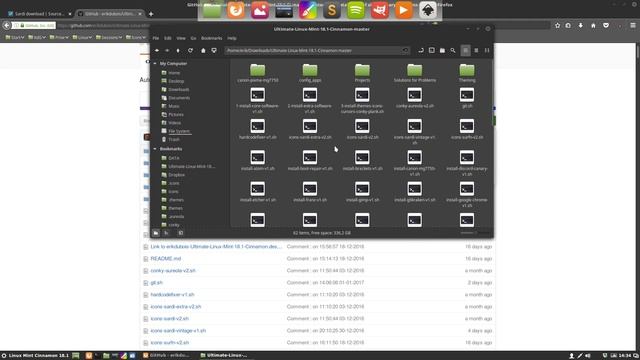Open icons-sardi-extra-v2.sh link on GitHub page

pyautogui.click(x=176, y=307)
